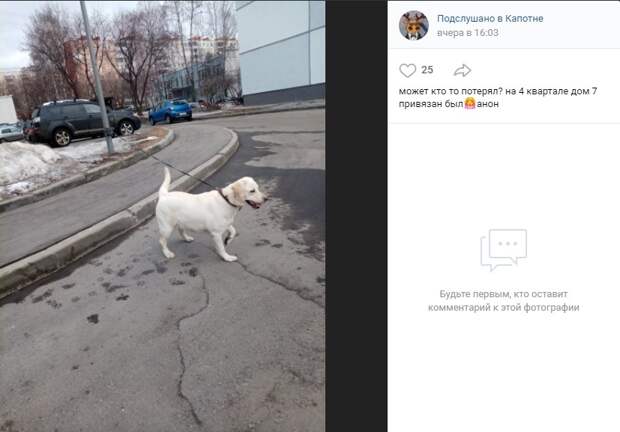Viewport: 620px width, 432px height.
Task: Click the timestamp вчера в 16:03
Action: click(468, 33)
